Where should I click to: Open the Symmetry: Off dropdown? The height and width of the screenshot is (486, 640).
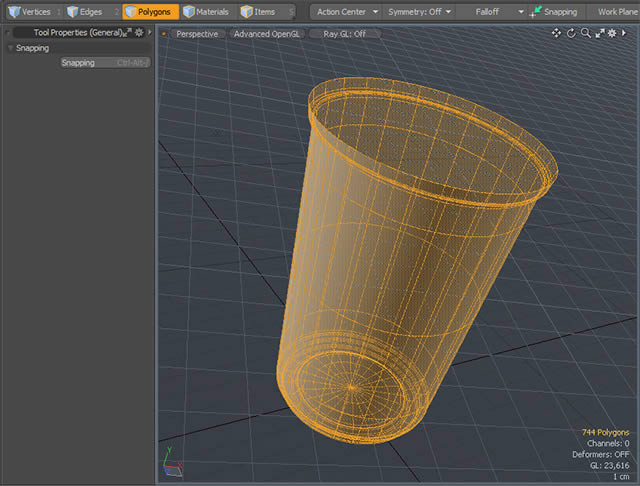[418, 12]
